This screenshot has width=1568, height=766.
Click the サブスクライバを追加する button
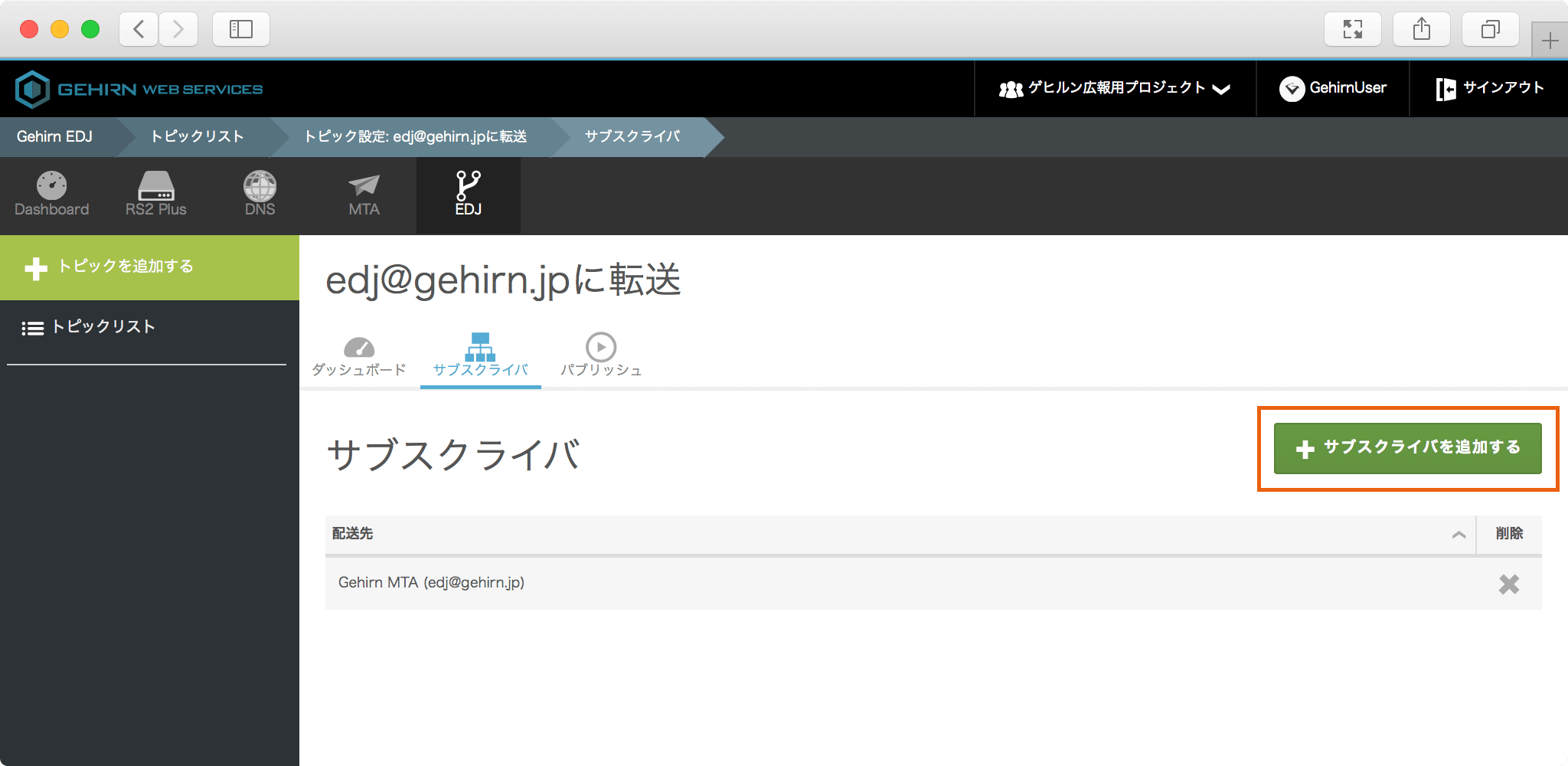1407,448
